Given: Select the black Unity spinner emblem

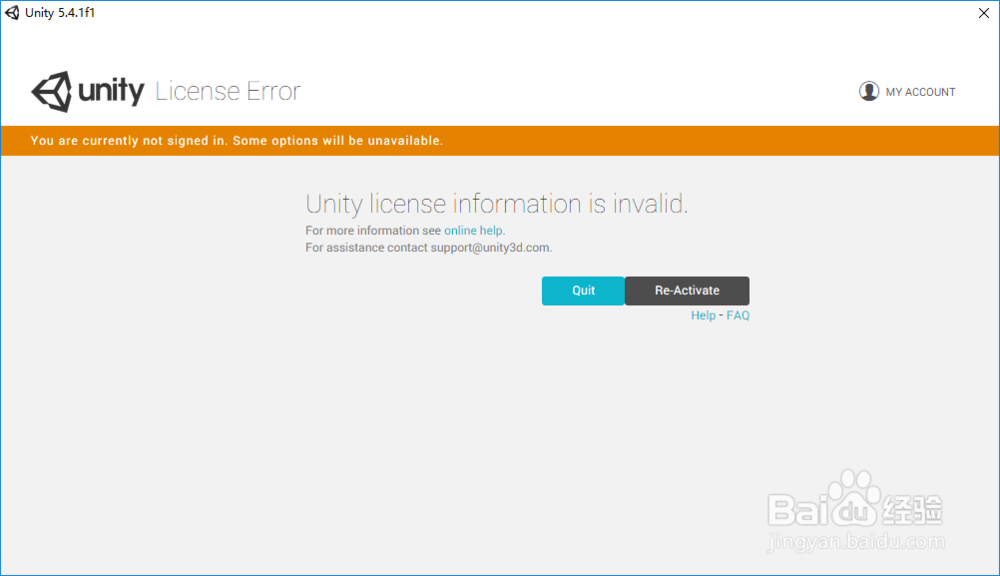Looking at the screenshot, I should pyautogui.click(x=49, y=91).
